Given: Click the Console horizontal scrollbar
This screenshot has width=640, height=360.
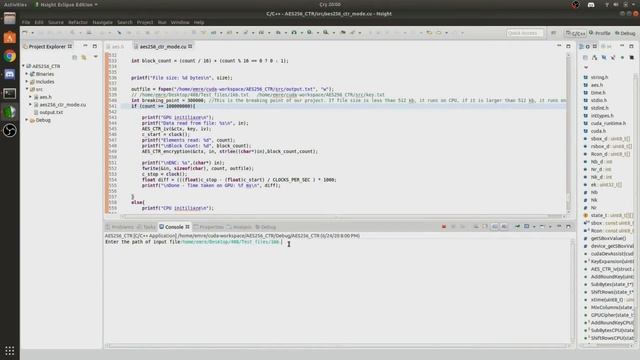Looking at the screenshot, I should point(338,345).
